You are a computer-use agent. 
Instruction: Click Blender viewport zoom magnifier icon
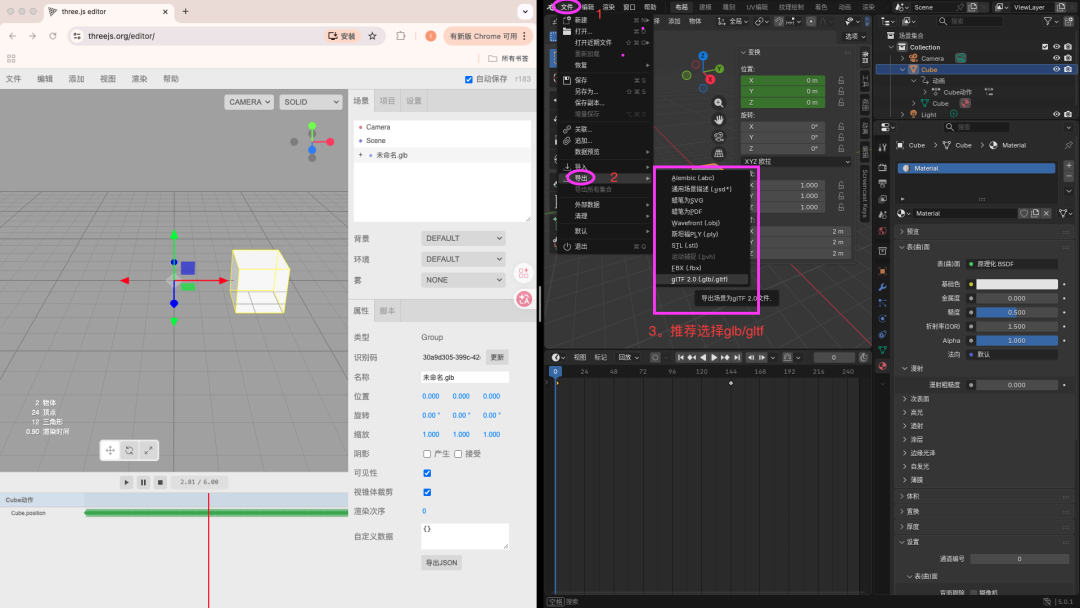[718, 103]
